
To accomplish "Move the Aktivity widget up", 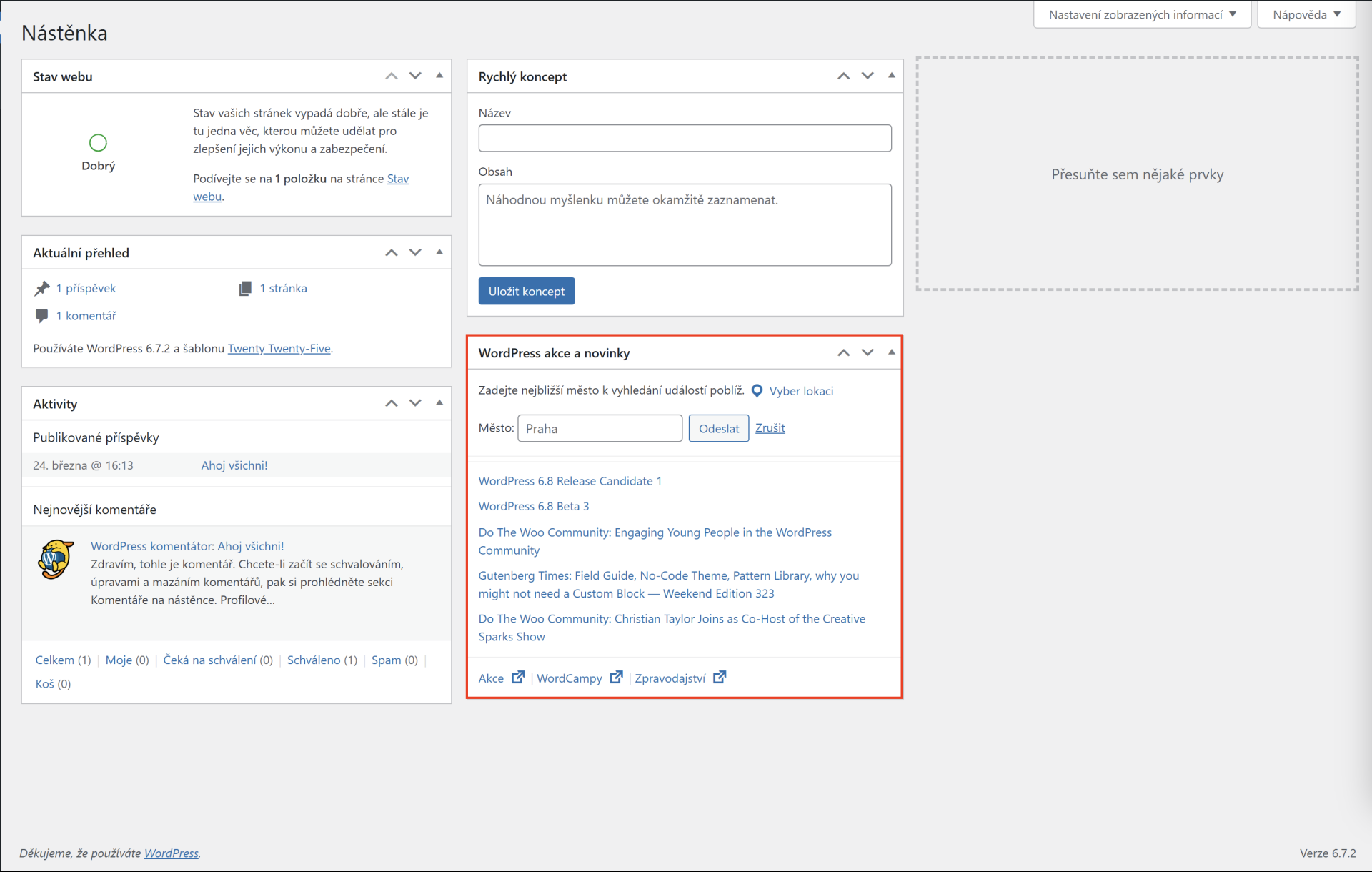I will click(x=391, y=403).
